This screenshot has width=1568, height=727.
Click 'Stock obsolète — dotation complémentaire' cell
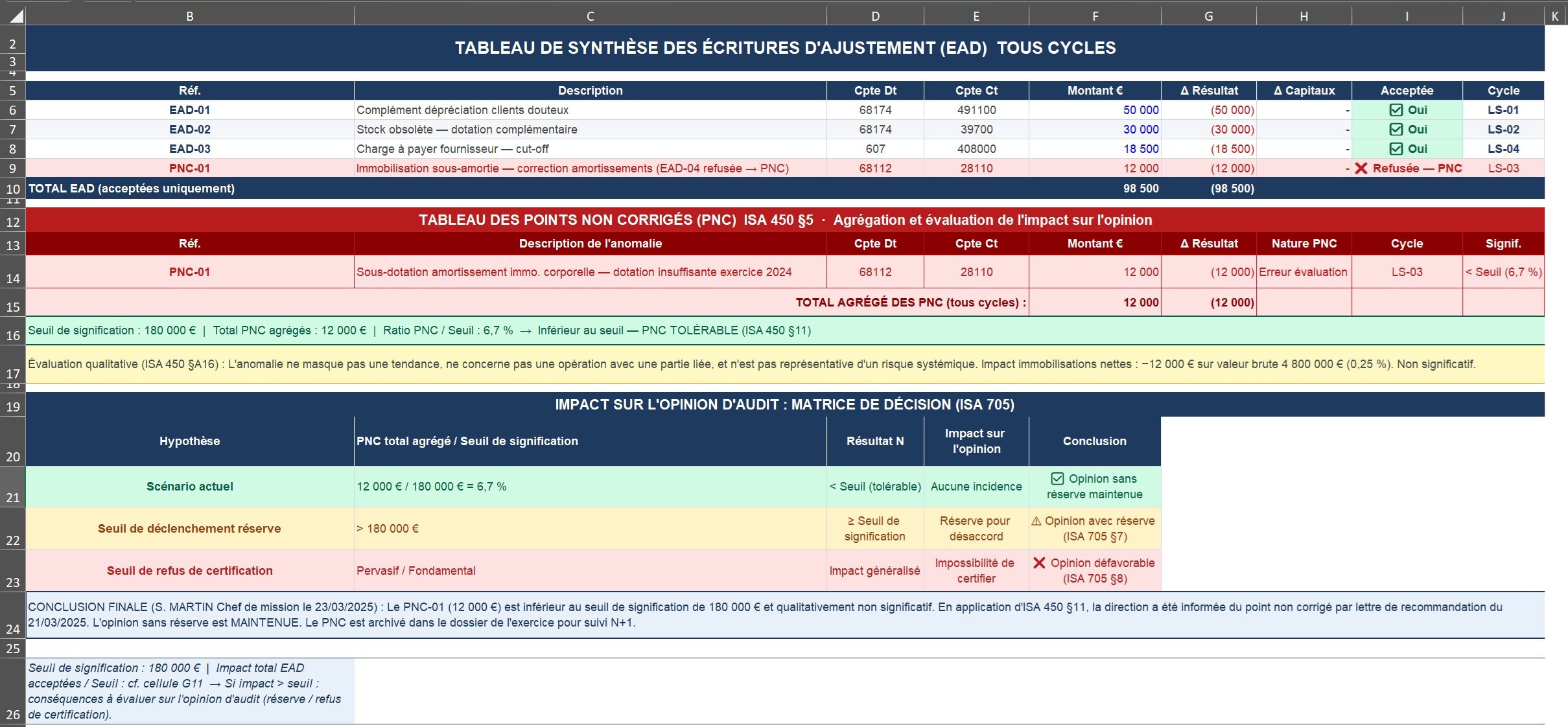coord(590,130)
